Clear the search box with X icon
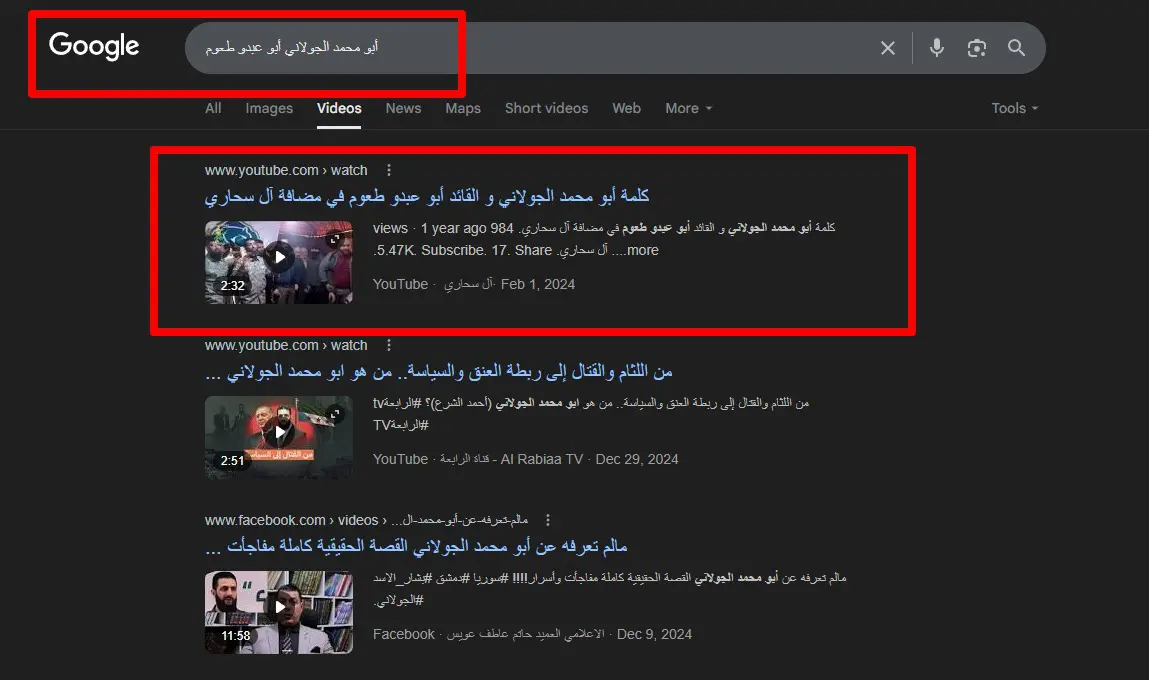Image resolution: width=1149 pixels, height=680 pixels. pos(887,48)
